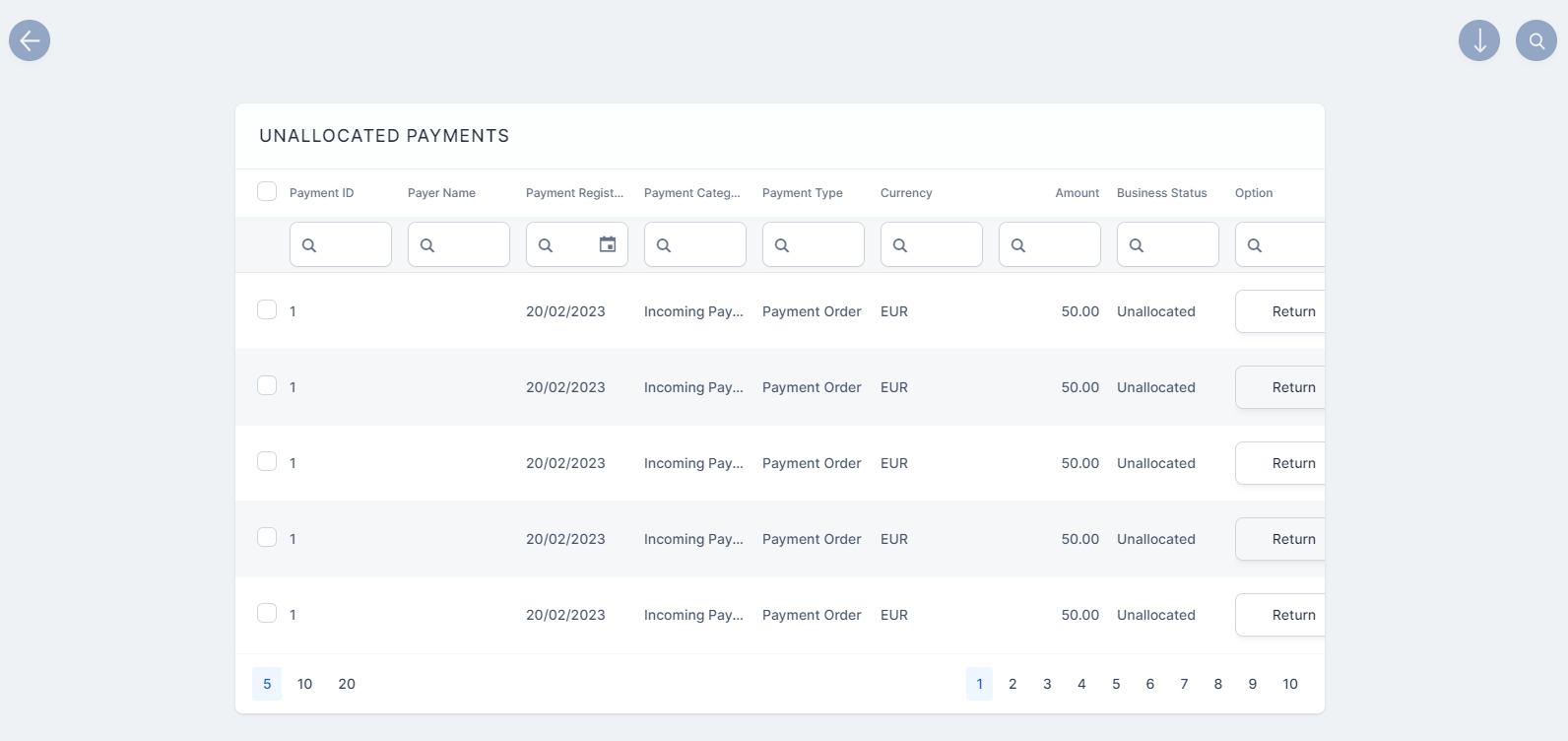Click magnifier icon in Currency filter
Screen dimensions: 1568x741
tap(900, 245)
